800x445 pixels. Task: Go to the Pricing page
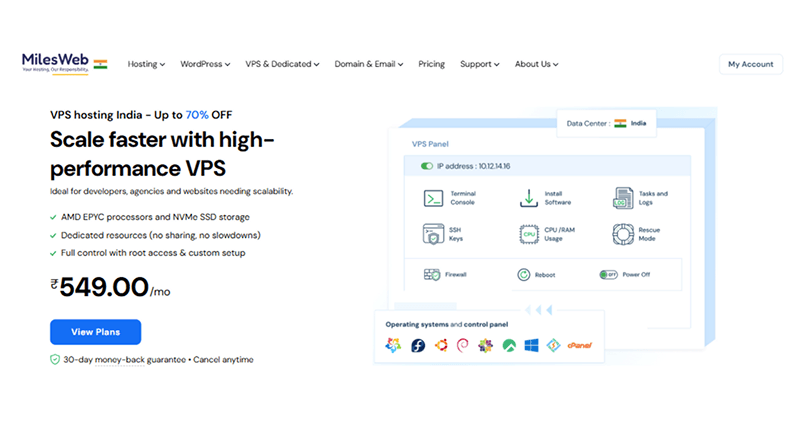pyautogui.click(x=432, y=64)
